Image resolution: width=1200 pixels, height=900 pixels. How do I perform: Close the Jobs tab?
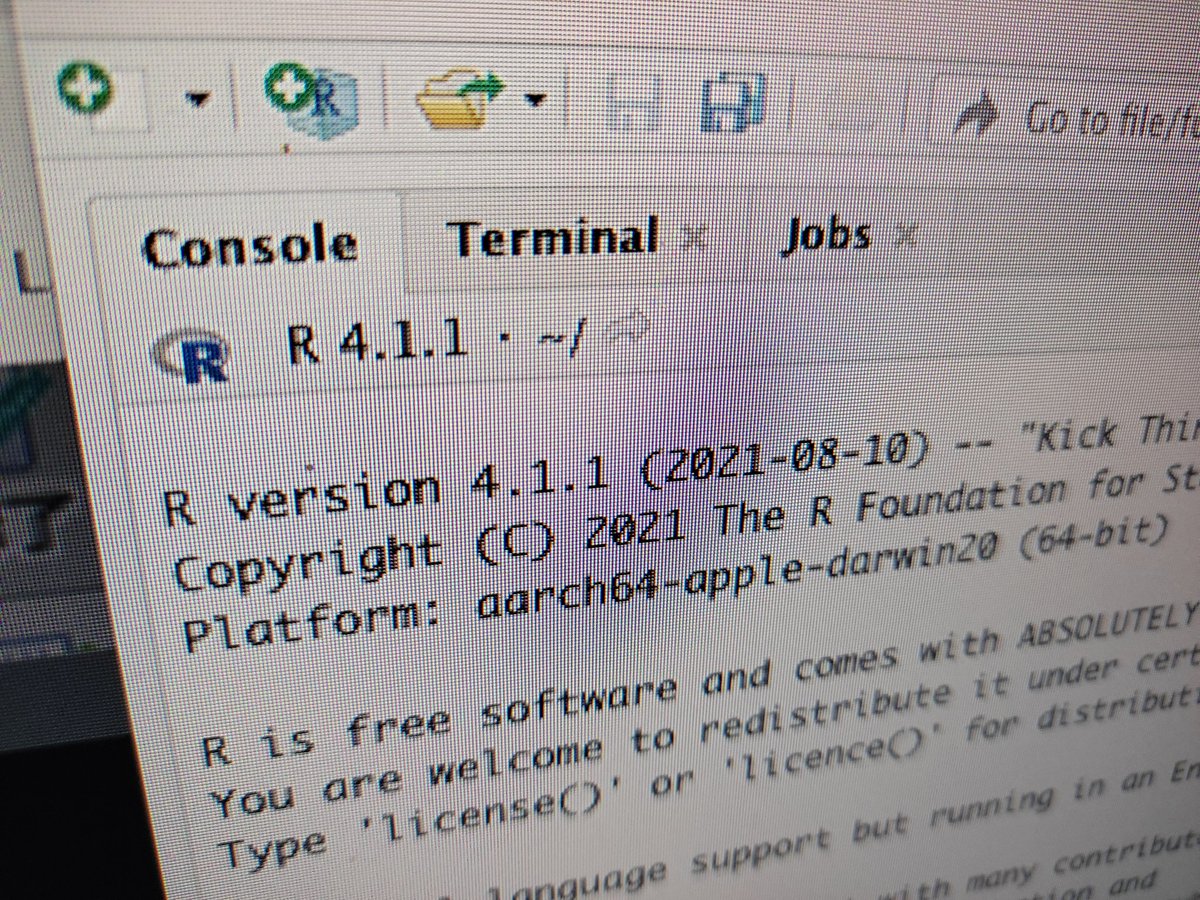(904, 236)
